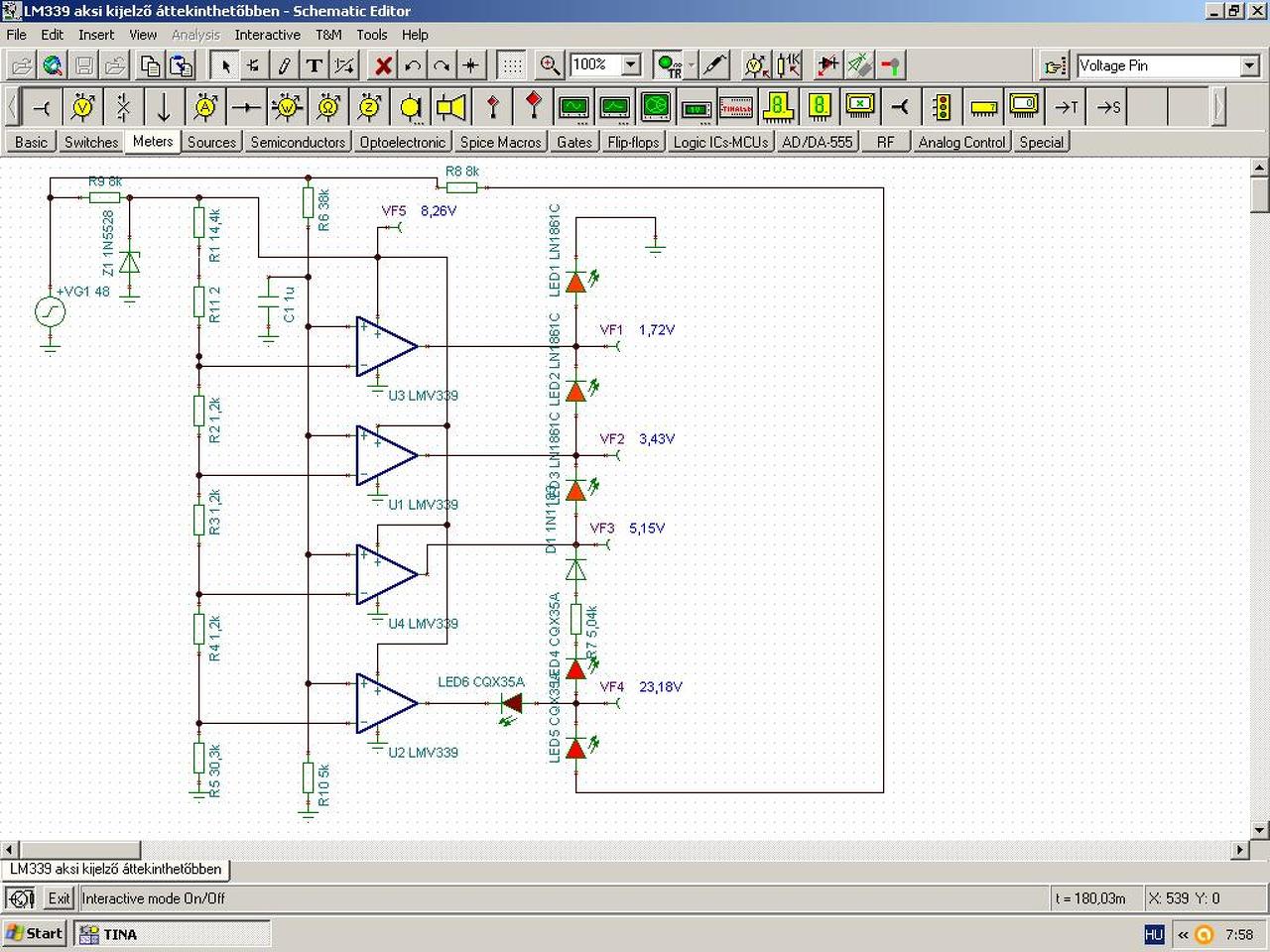This screenshot has height=952, width=1270.
Task: Click the component bar left scroll arrow
Action: coord(12,106)
